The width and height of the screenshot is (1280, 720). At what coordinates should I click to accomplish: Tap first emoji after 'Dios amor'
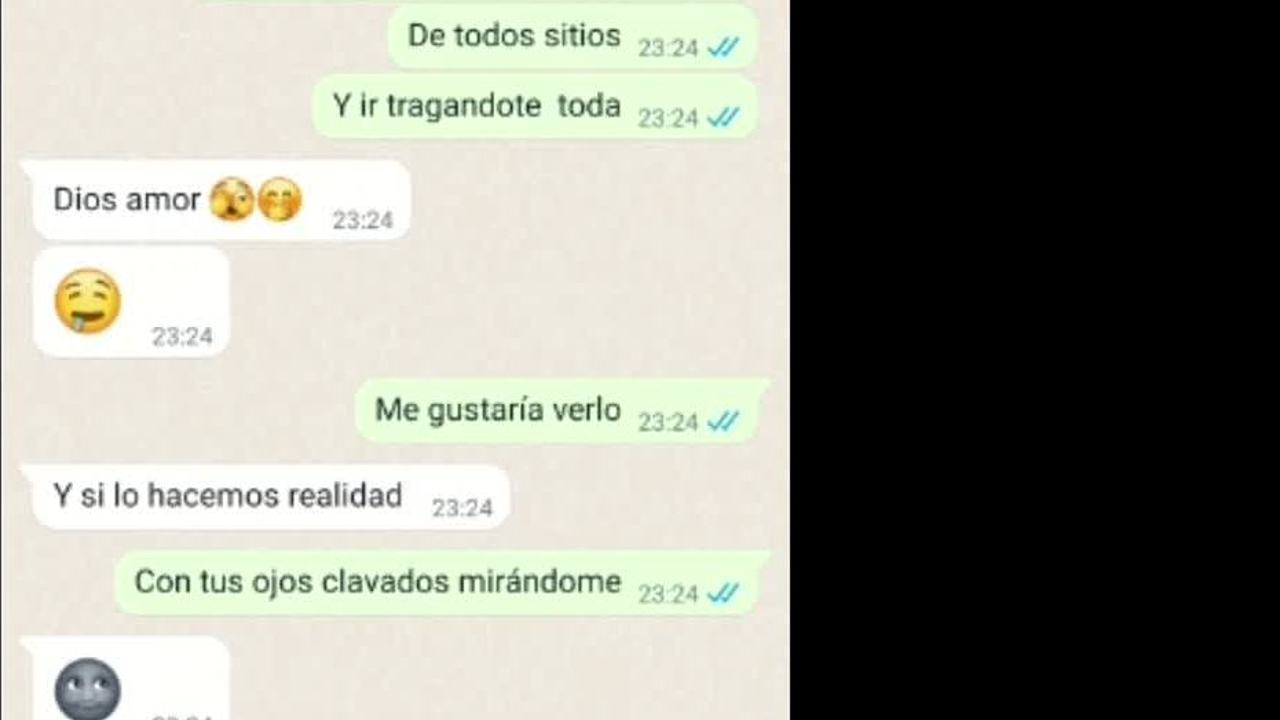[232, 200]
